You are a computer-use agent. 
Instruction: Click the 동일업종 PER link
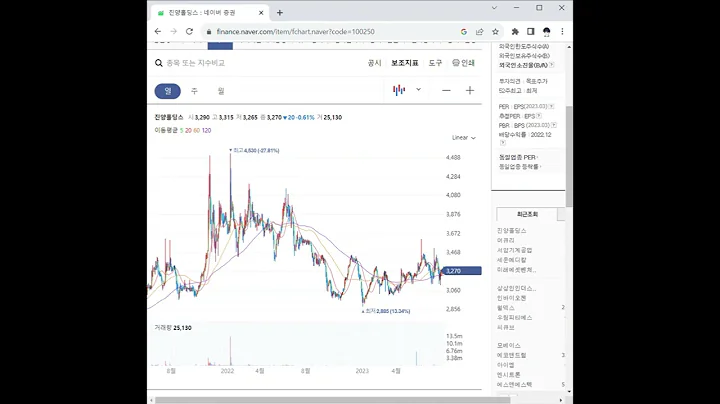[x=518, y=157]
